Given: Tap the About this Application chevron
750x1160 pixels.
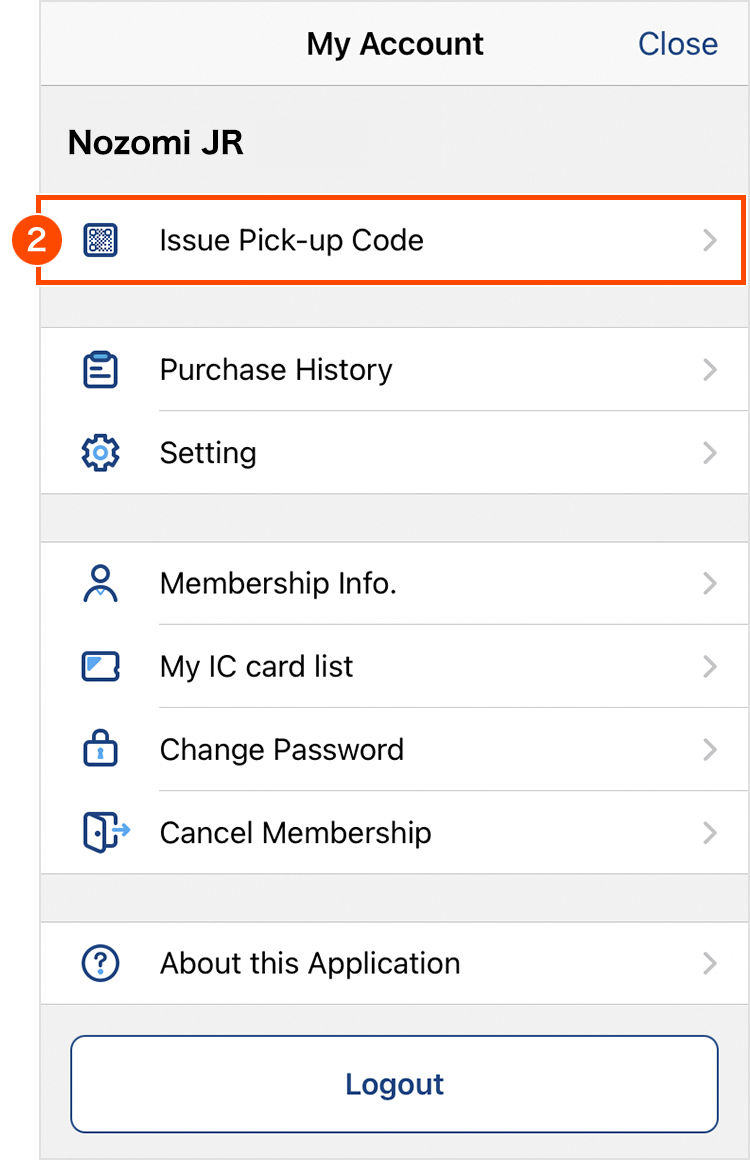Looking at the screenshot, I should 710,963.
